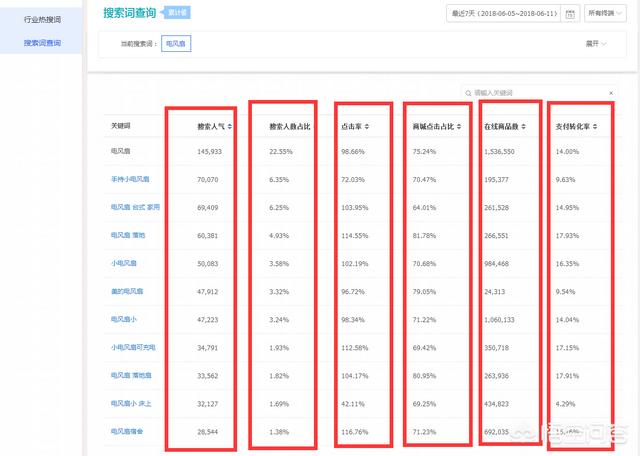Sort by 点击率 column arrows
This screenshot has height=456, width=640.
pos(367,127)
